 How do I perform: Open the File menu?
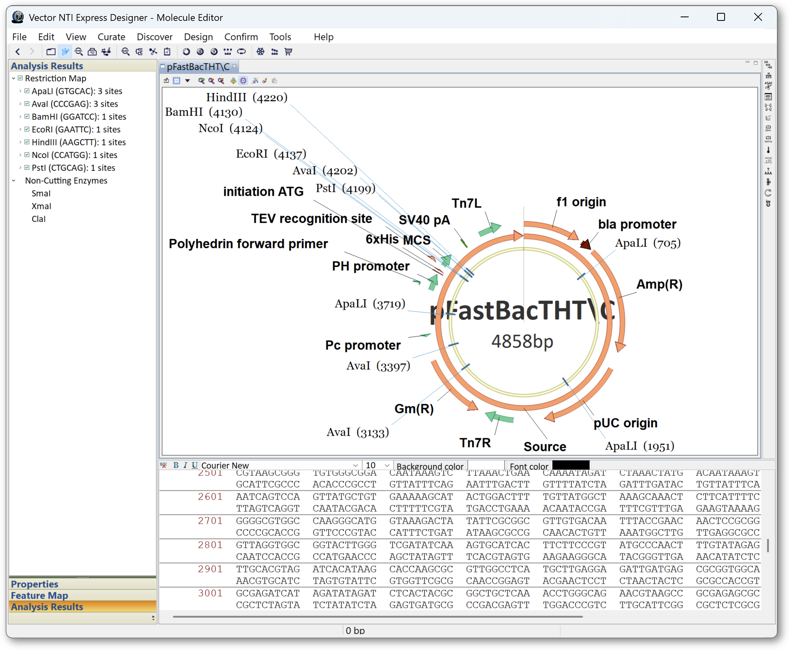[x=19, y=37]
